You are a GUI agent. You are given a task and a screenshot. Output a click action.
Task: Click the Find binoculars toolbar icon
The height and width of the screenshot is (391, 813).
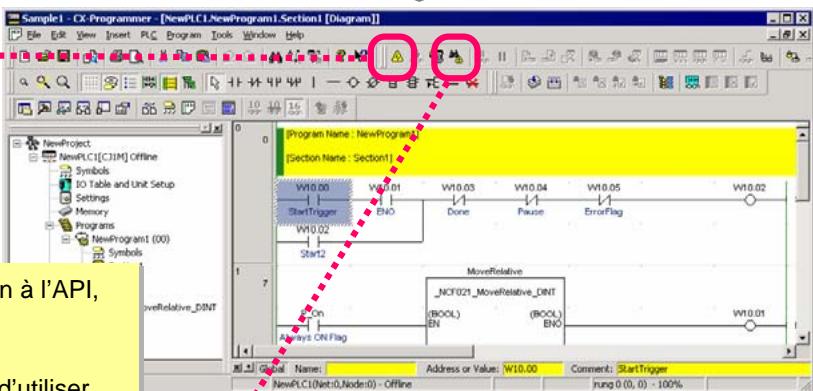coord(275,57)
